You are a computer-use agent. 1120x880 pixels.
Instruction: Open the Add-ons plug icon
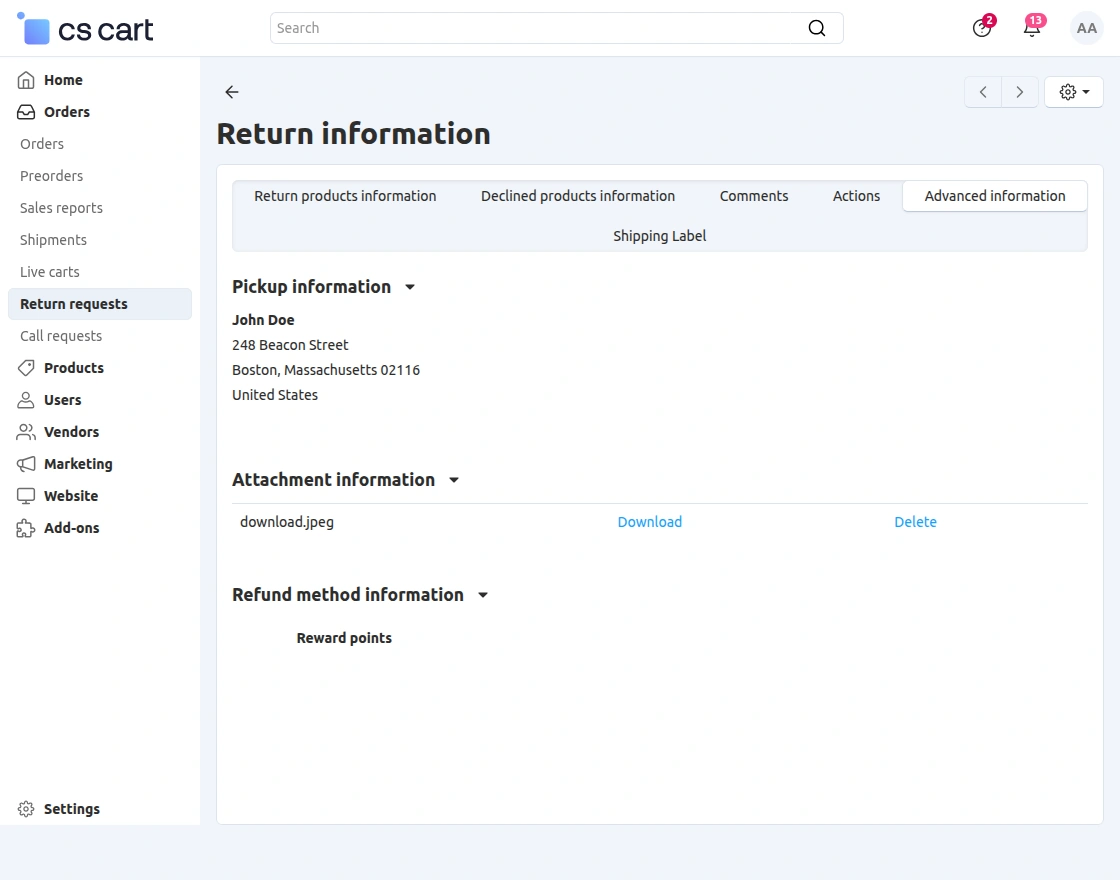[24, 528]
